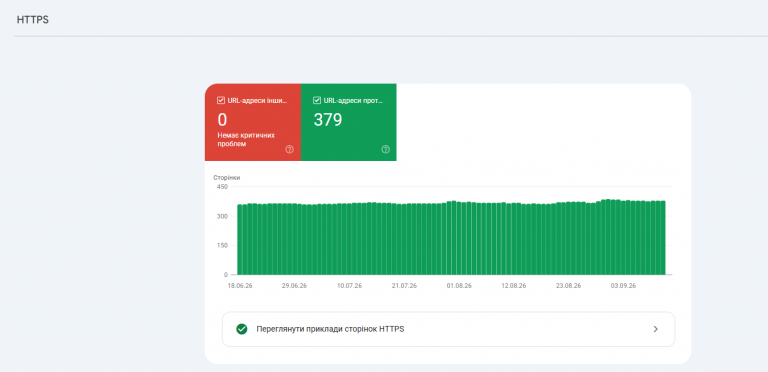Uncheck the red URL-адреси інши... checkbox
768x372 pixels.
(221, 101)
